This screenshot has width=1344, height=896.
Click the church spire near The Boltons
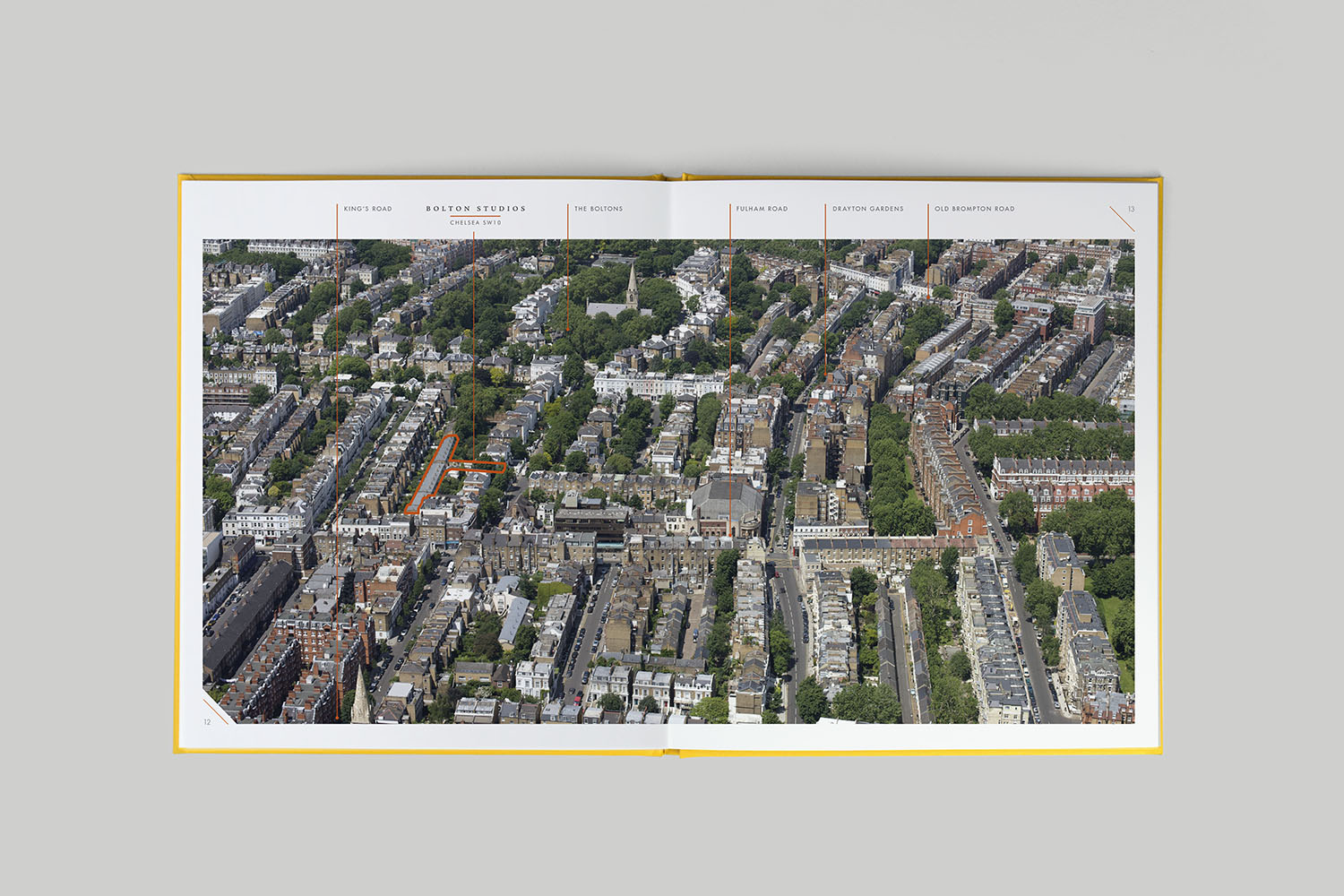pos(633,286)
